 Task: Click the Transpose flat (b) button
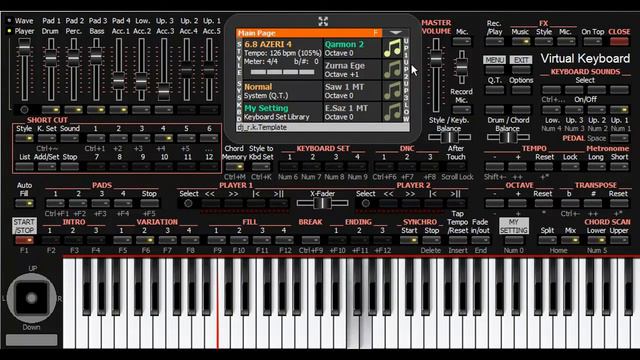tap(569, 203)
